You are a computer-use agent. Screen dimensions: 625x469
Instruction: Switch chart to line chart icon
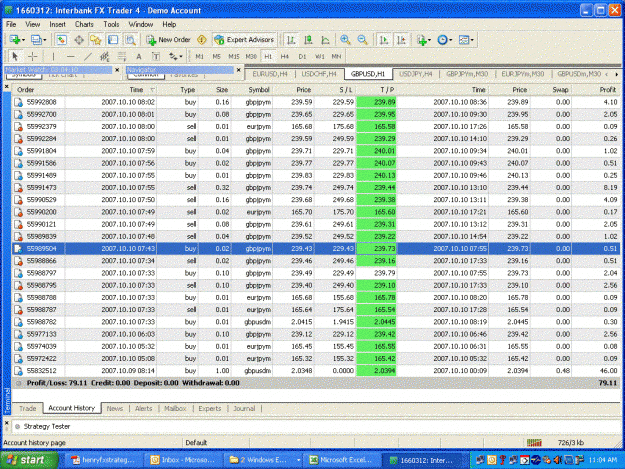click(326, 40)
